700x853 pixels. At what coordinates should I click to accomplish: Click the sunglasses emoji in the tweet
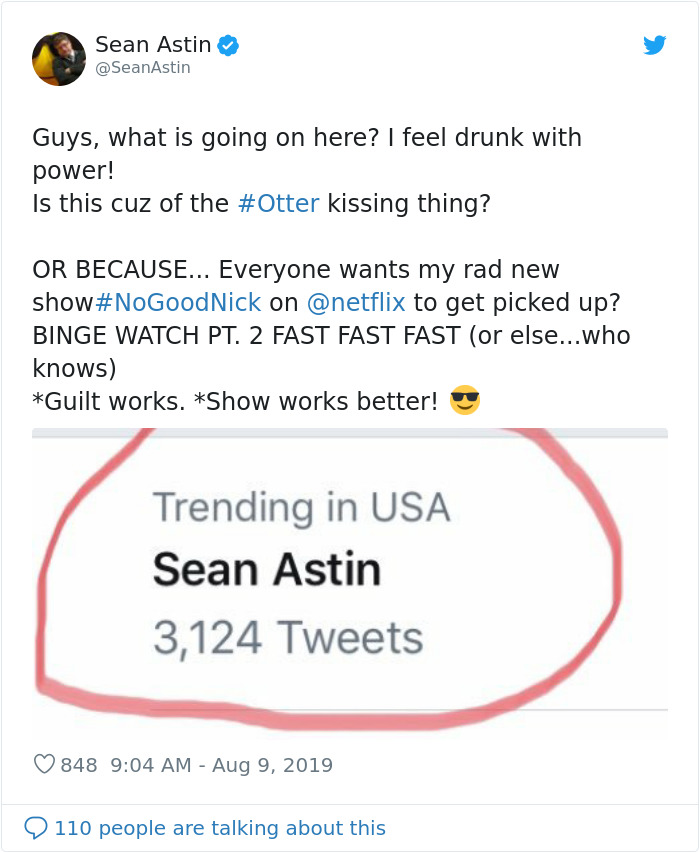point(466,400)
